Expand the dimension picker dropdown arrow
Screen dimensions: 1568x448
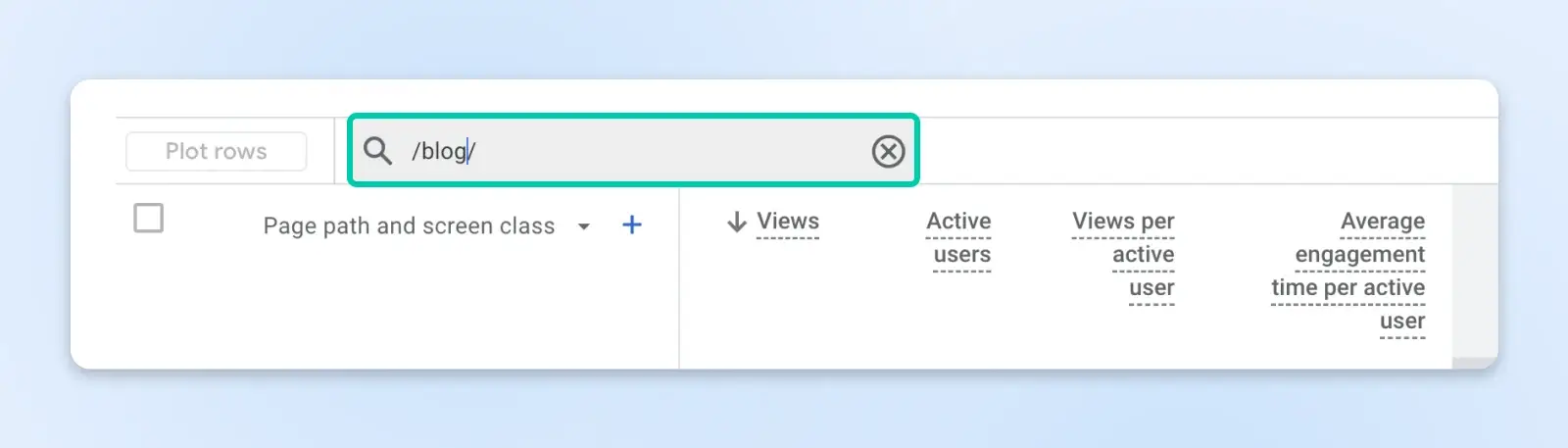tap(584, 226)
